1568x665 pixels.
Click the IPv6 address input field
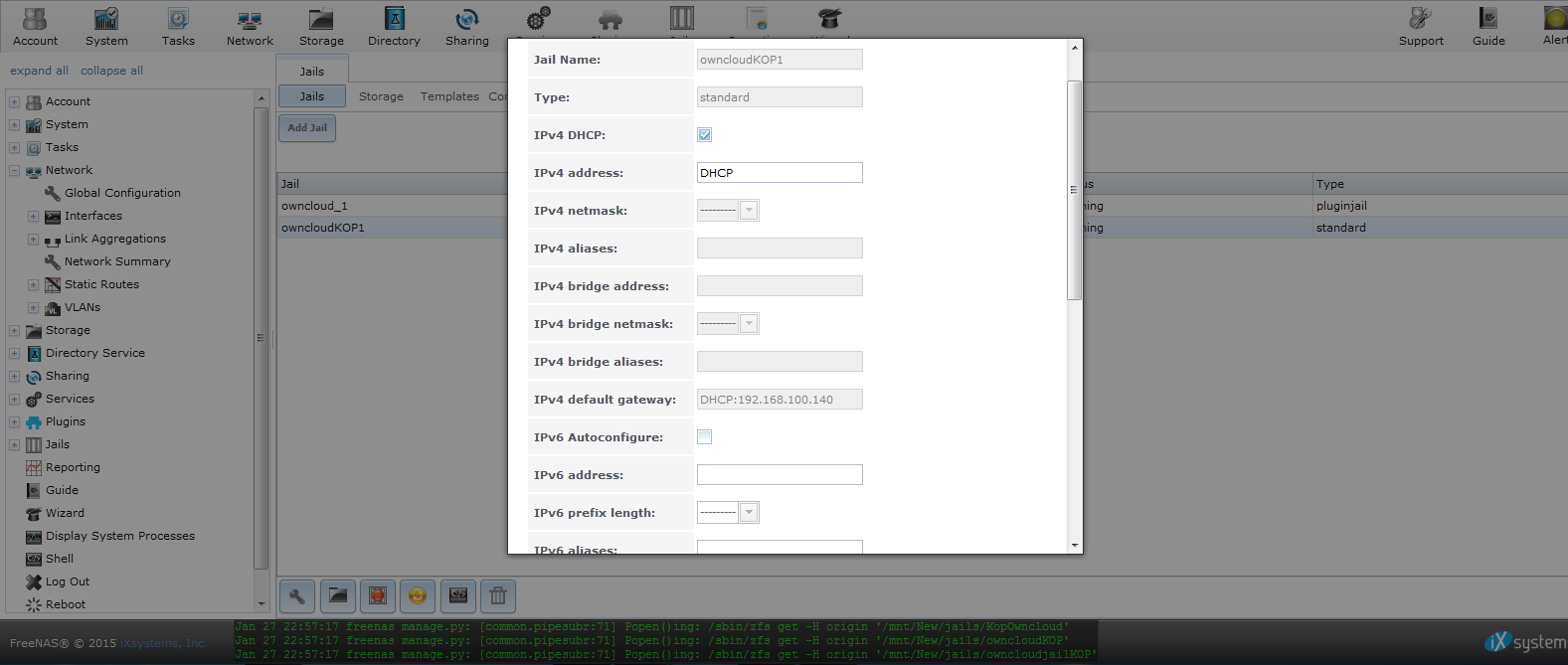780,475
